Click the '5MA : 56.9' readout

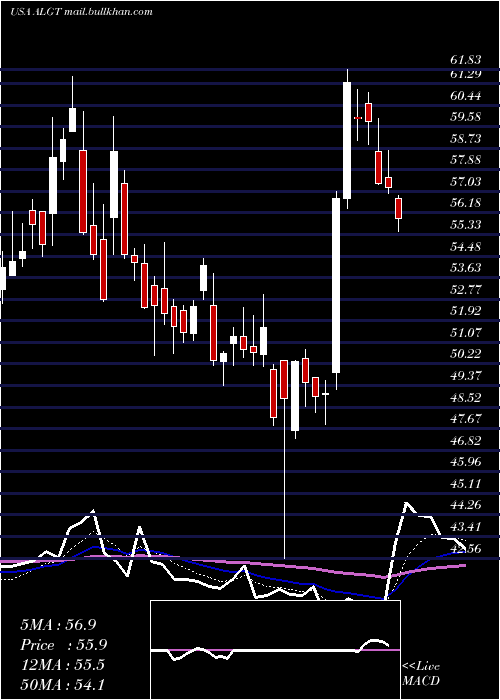[58, 625]
